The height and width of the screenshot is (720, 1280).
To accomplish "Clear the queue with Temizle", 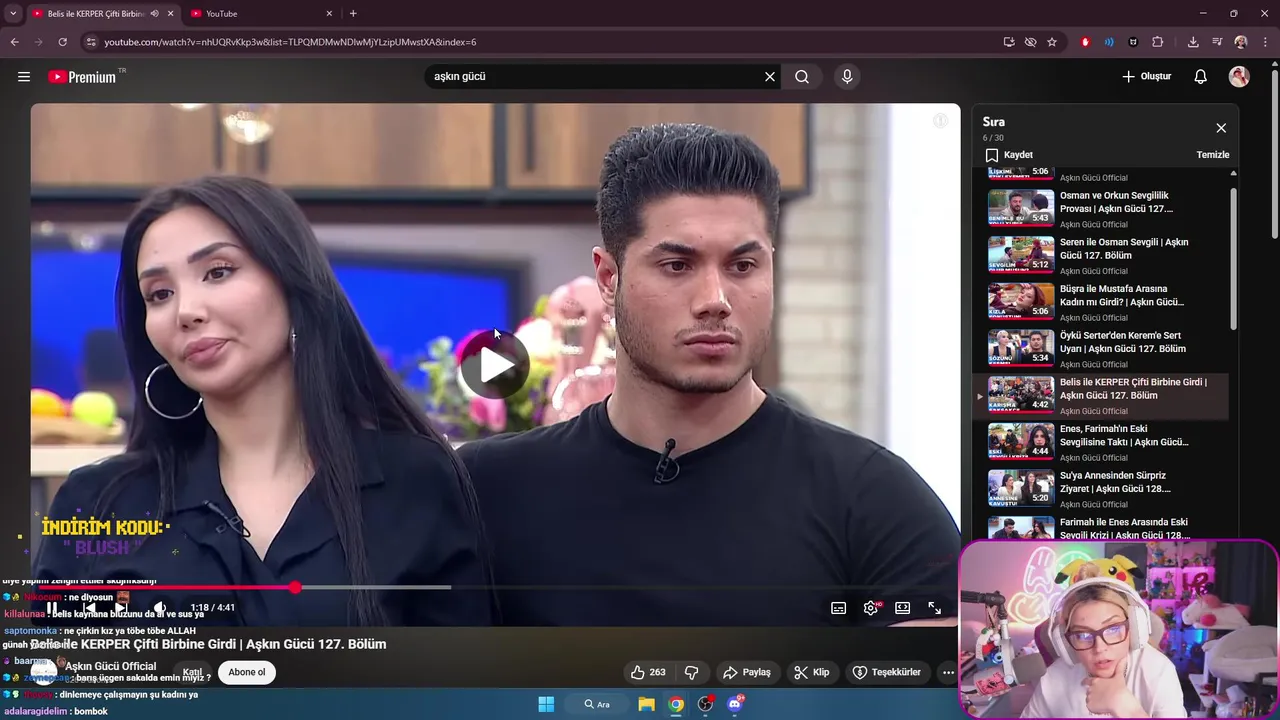I will point(1213,155).
